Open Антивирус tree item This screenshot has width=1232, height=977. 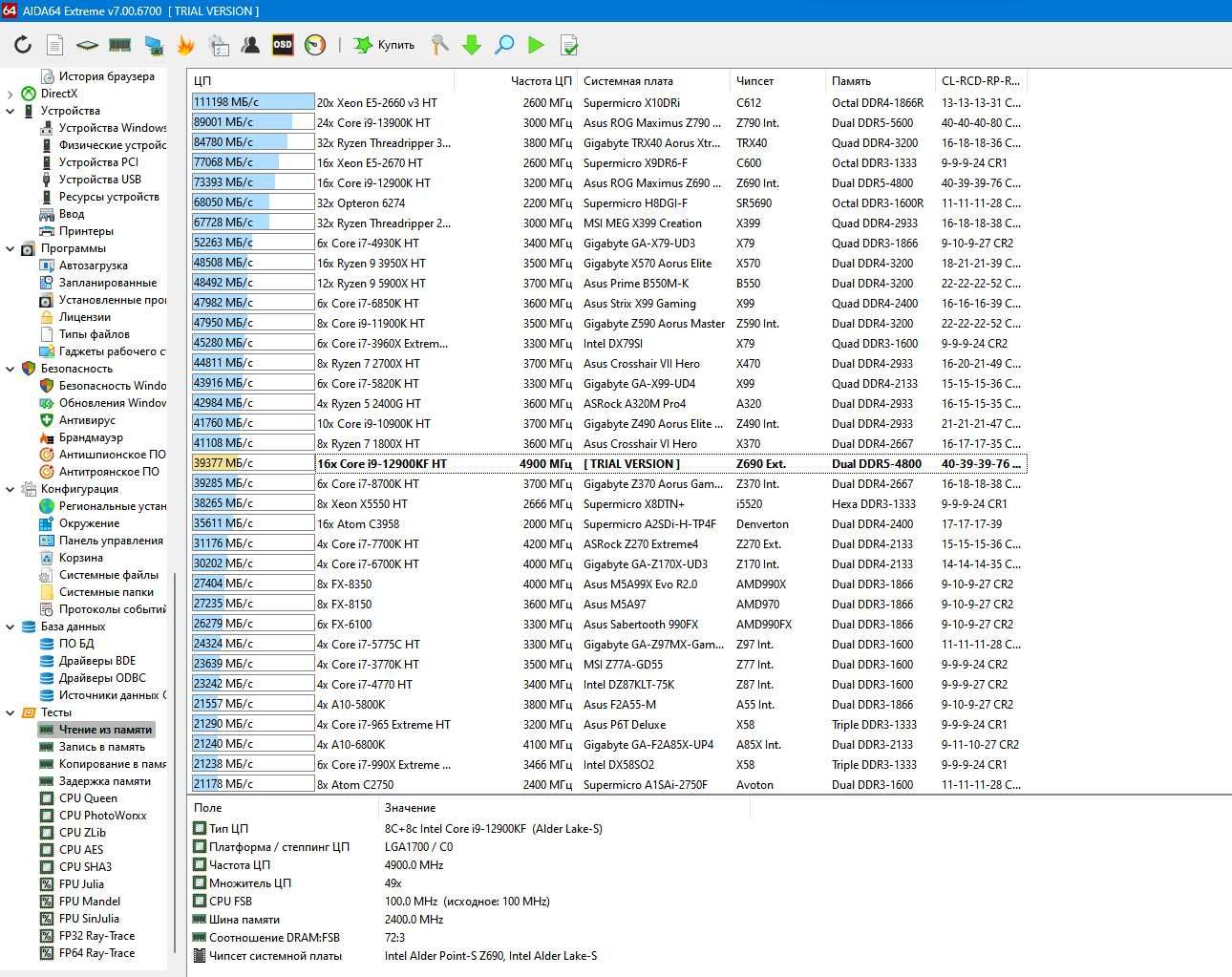click(87, 420)
